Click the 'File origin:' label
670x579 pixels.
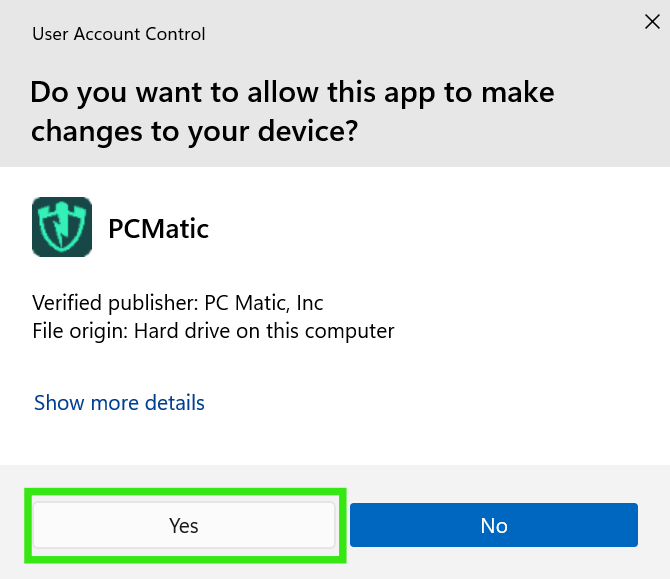80,331
